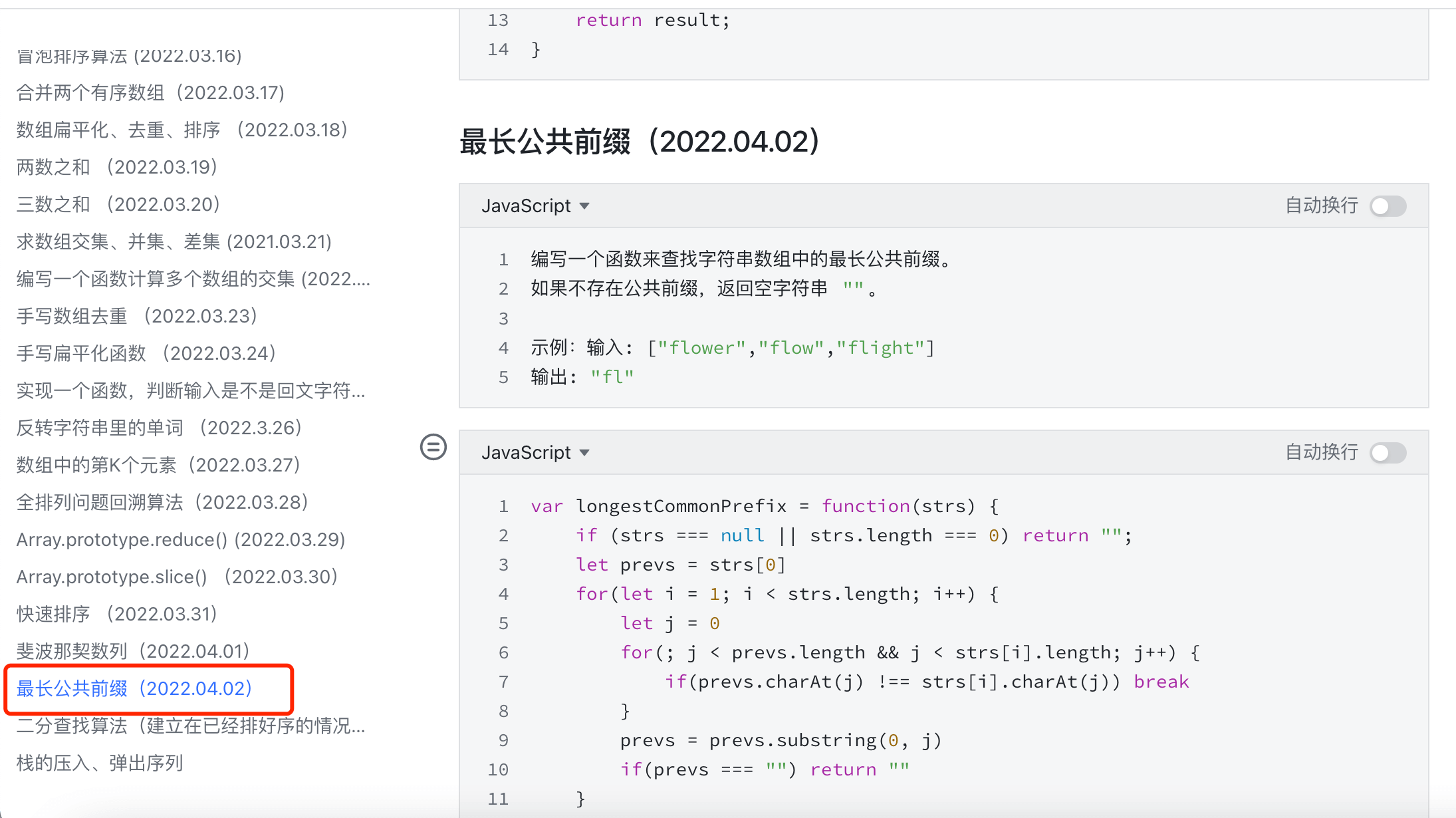Jump to 两数之和 (2022.03.19) section
The image size is (1456, 818).
[117, 167]
